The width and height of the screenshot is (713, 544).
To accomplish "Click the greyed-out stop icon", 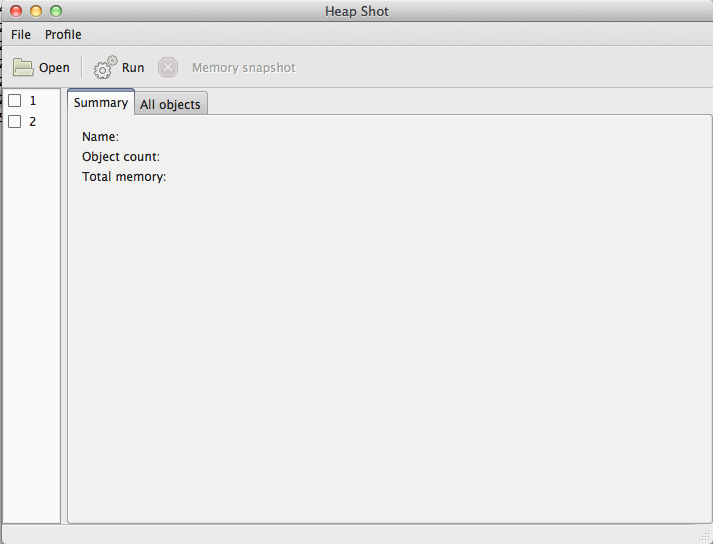I will (168, 68).
